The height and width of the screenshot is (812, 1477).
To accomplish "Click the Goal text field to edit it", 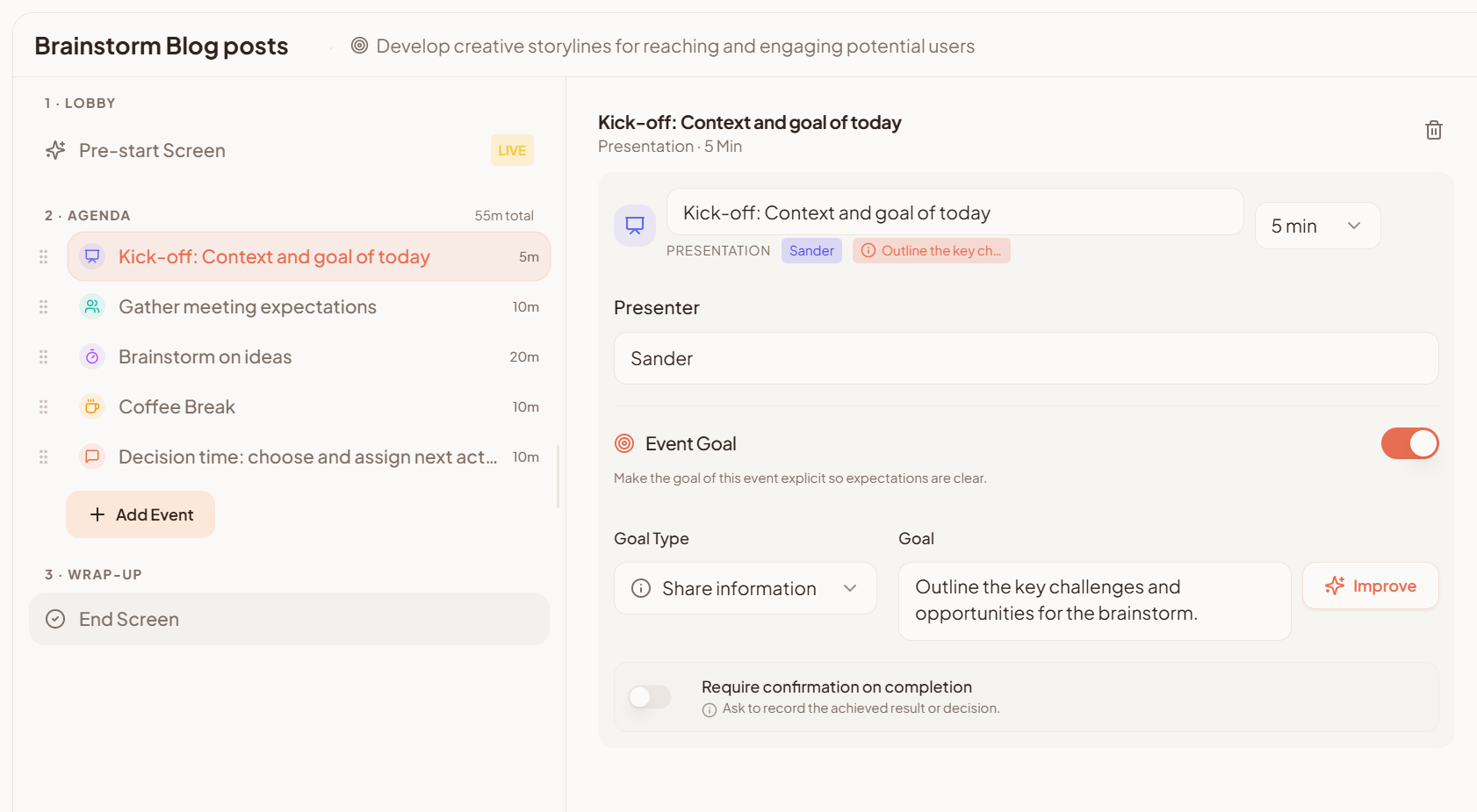I will click(x=1093, y=600).
